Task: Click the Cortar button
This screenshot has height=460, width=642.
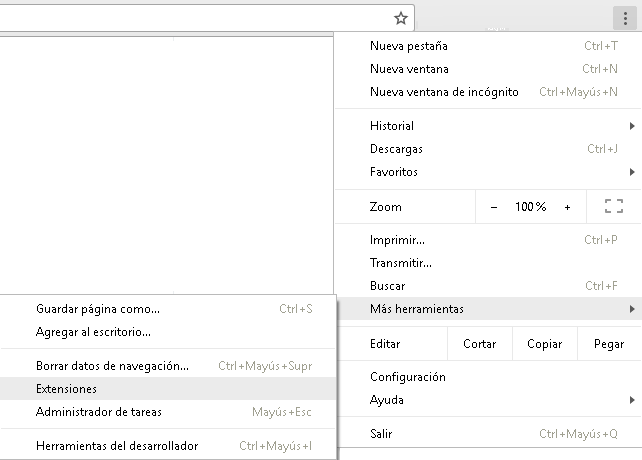Action: [x=480, y=344]
